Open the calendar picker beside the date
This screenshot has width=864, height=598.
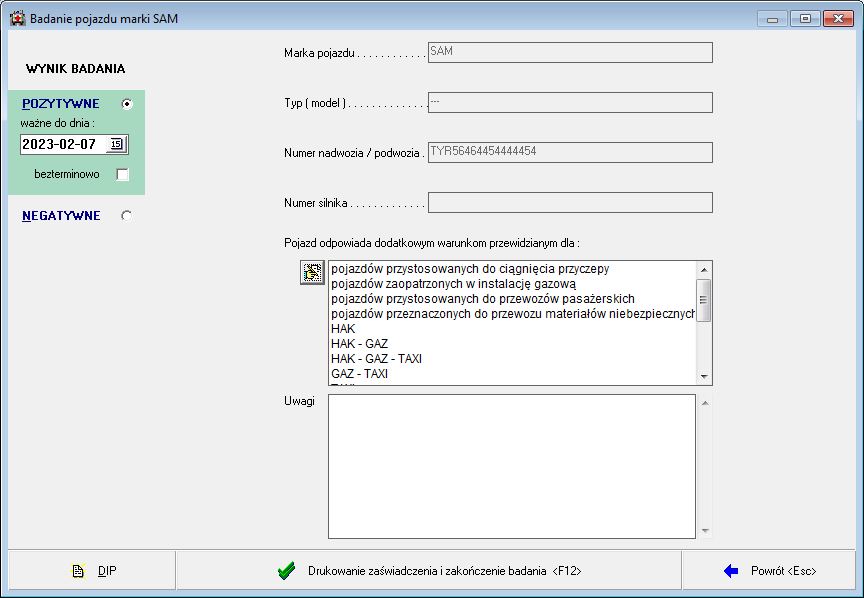(x=116, y=144)
